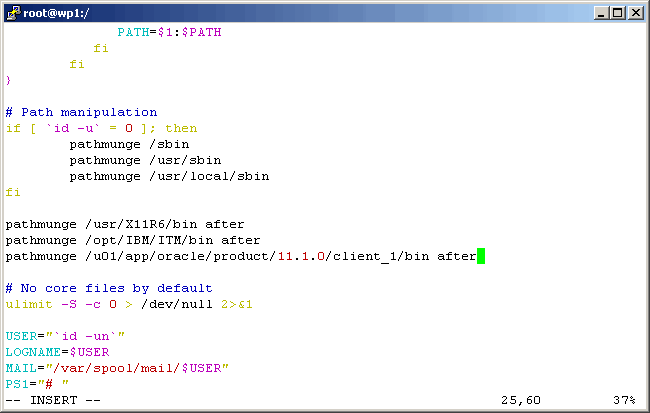Click the 'pathmunge /sbin' line
The image size is (650, 413).
point(129,144)
